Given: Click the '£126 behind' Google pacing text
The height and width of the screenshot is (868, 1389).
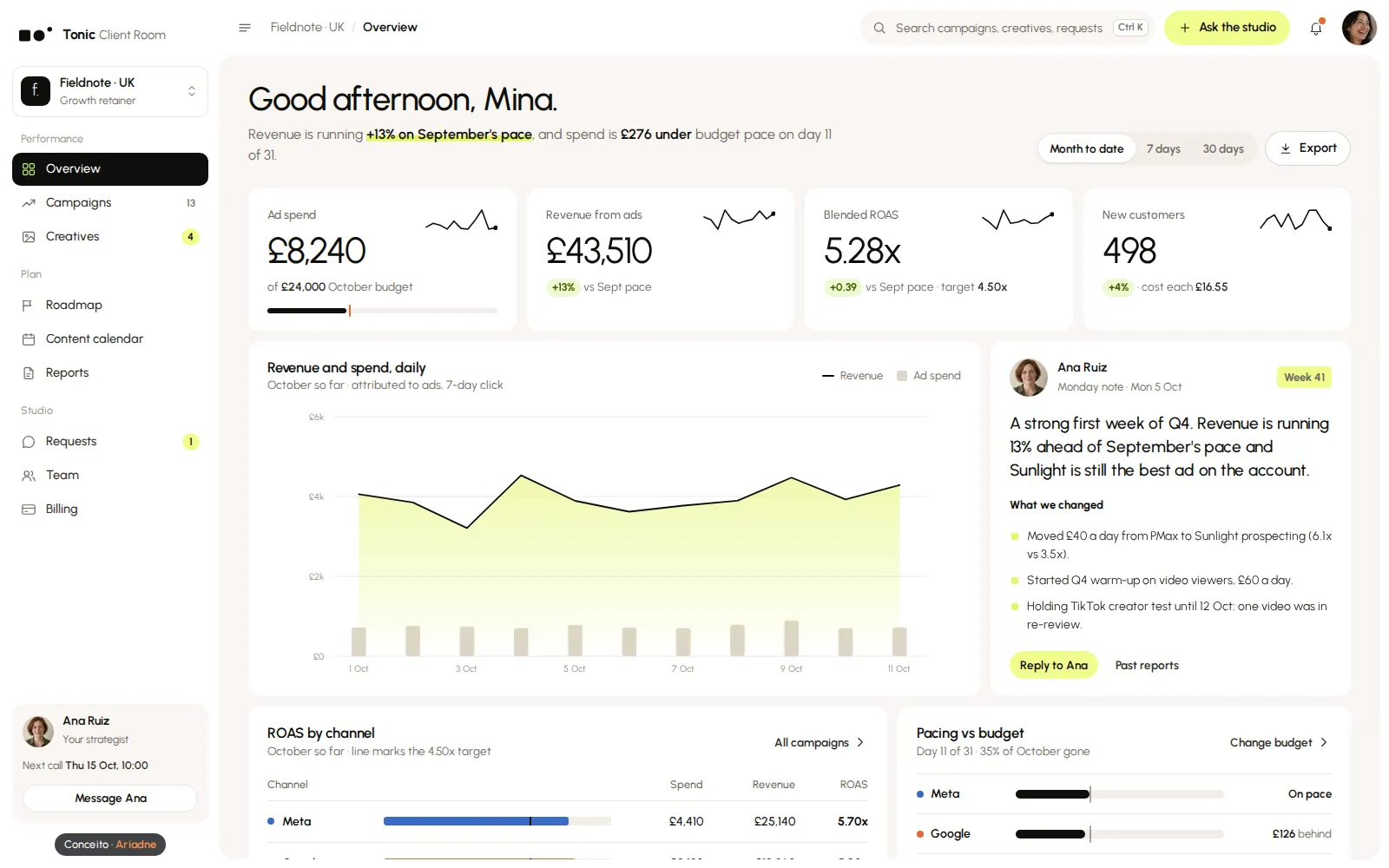Looking at the screenshot, I should click(1301, 834).
